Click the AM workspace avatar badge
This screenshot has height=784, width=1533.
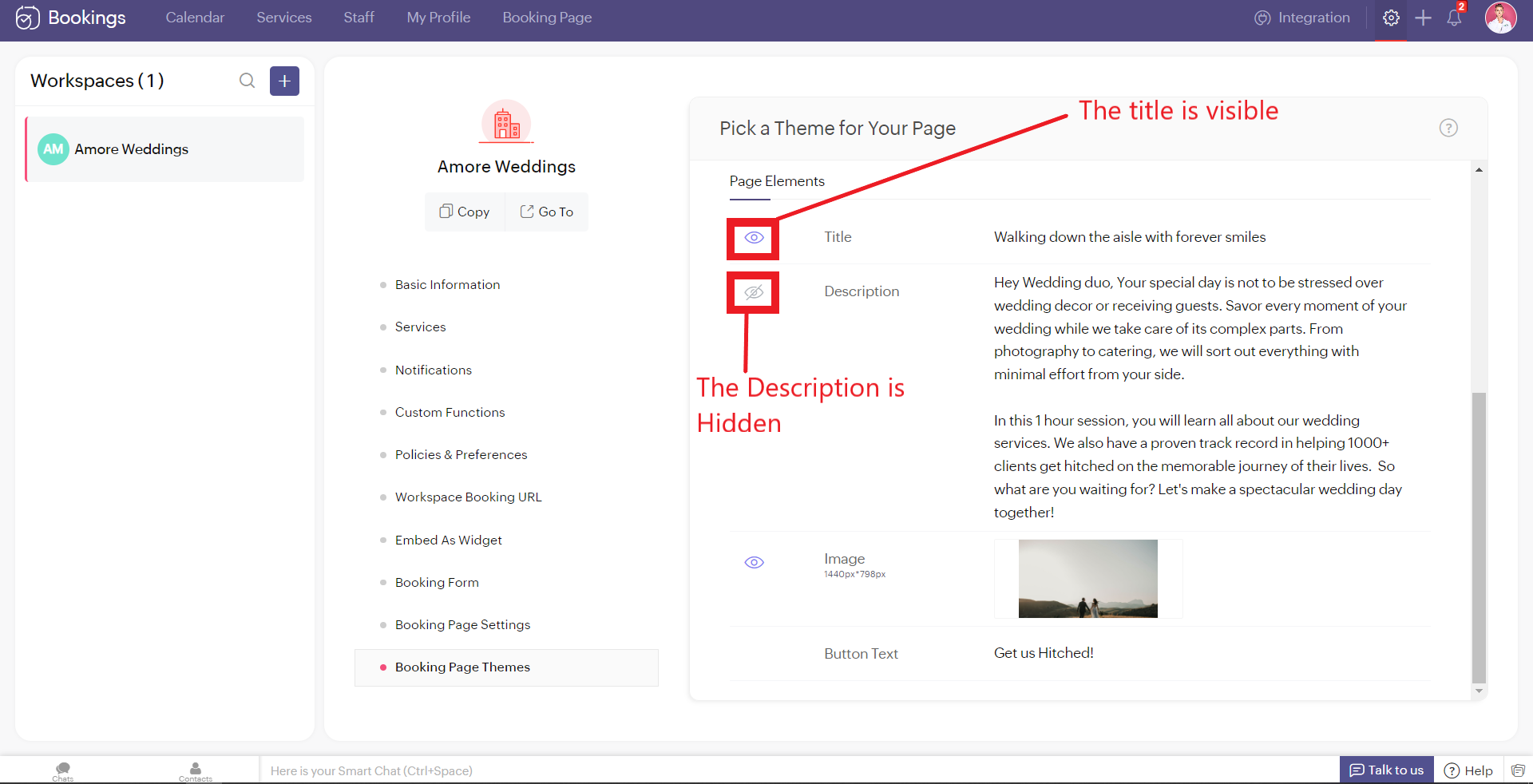coord(53,149)
